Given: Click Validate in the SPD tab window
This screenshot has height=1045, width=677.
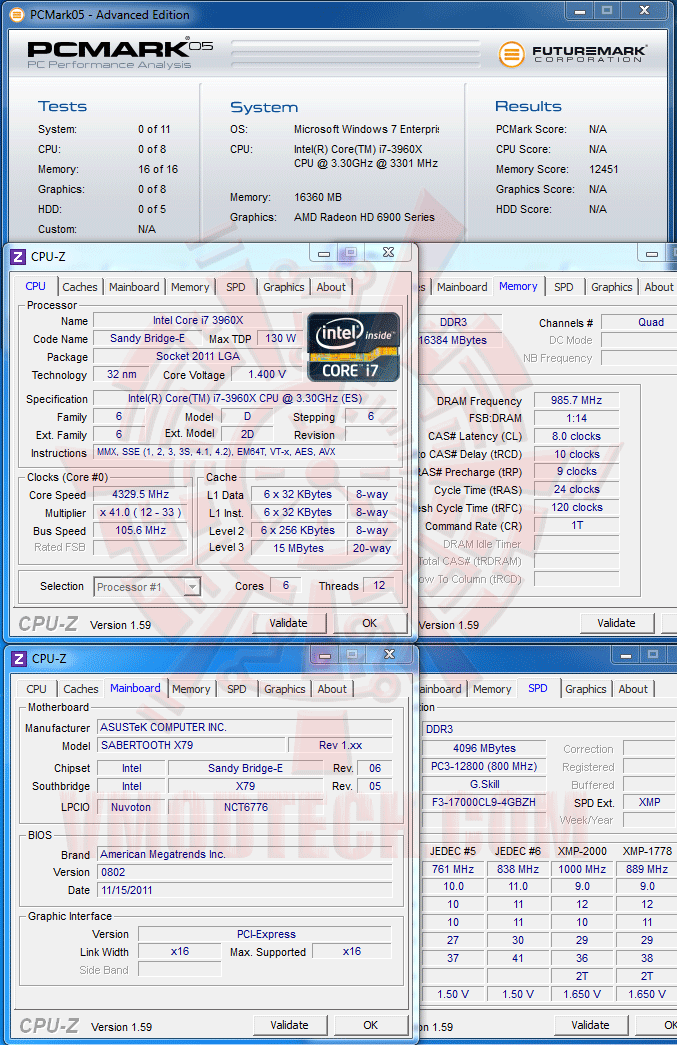Looking at the screenshot, I should tap(590, 1025).
